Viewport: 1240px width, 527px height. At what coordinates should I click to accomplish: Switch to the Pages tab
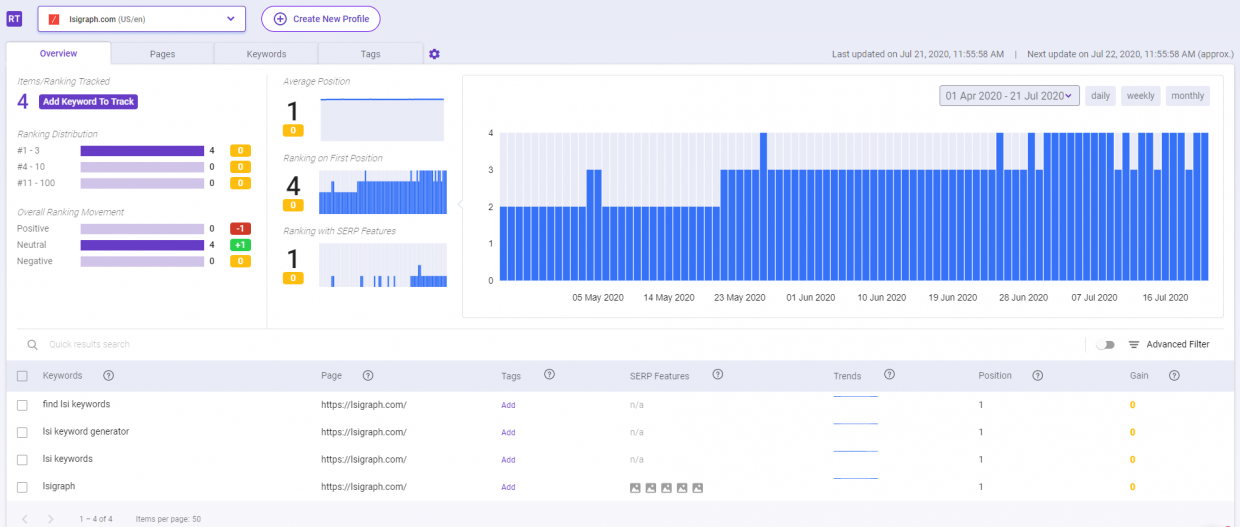[x=163, y=54]
